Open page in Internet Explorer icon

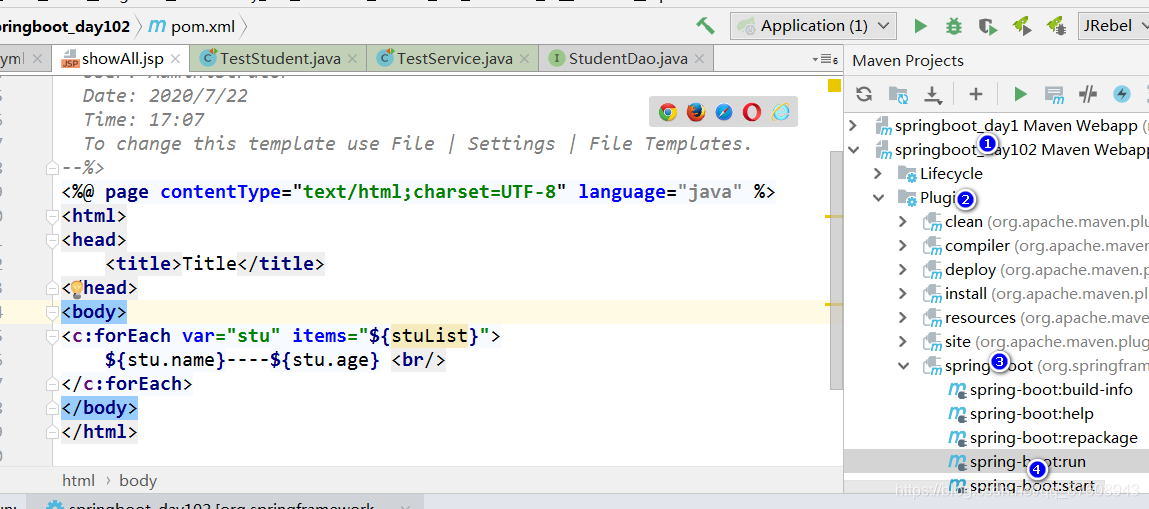(780, 112)
